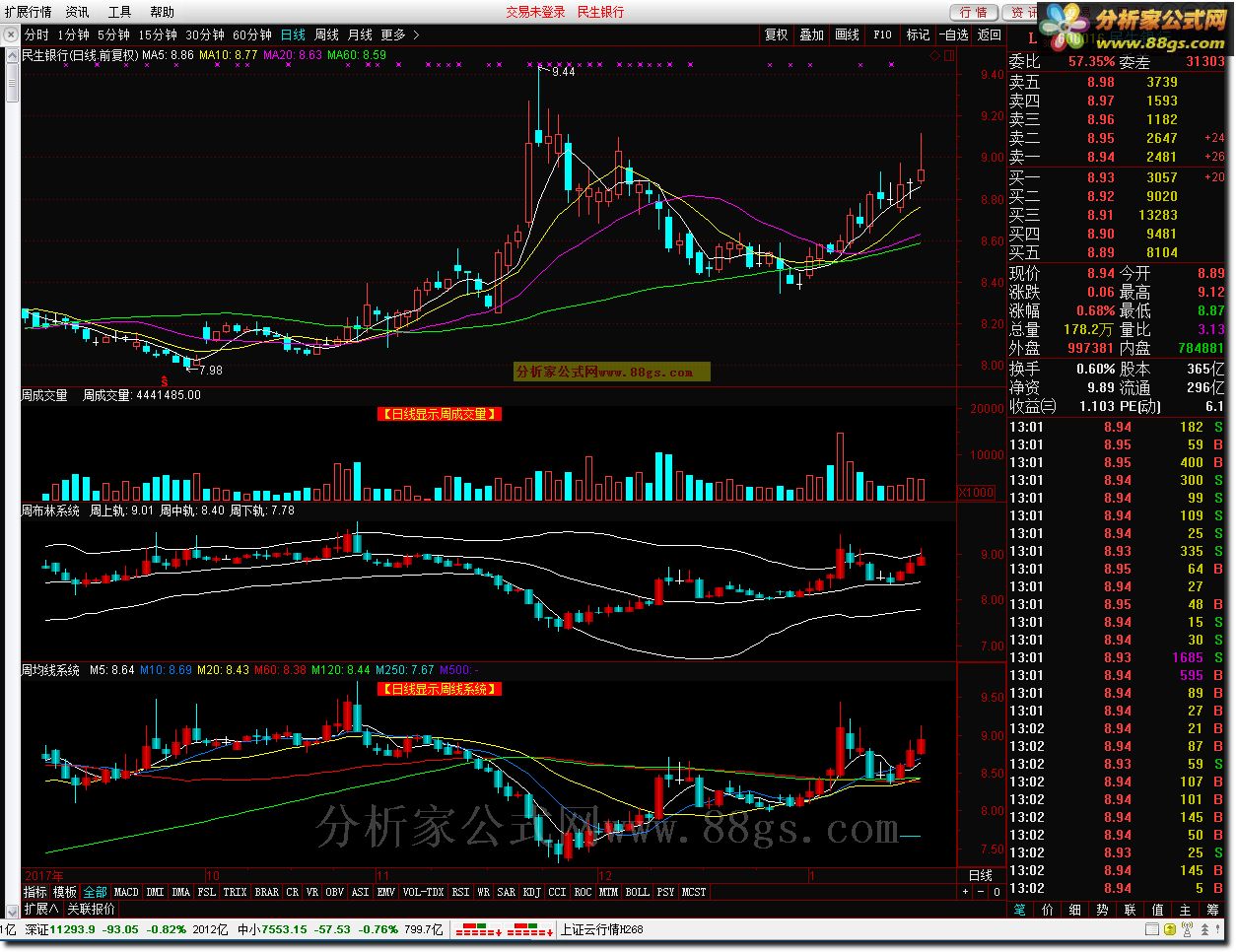The width and height of the screenshot is (1236, 952).
Task: Switch to 30分钟 chart period
Action: (x=205, y=34)
